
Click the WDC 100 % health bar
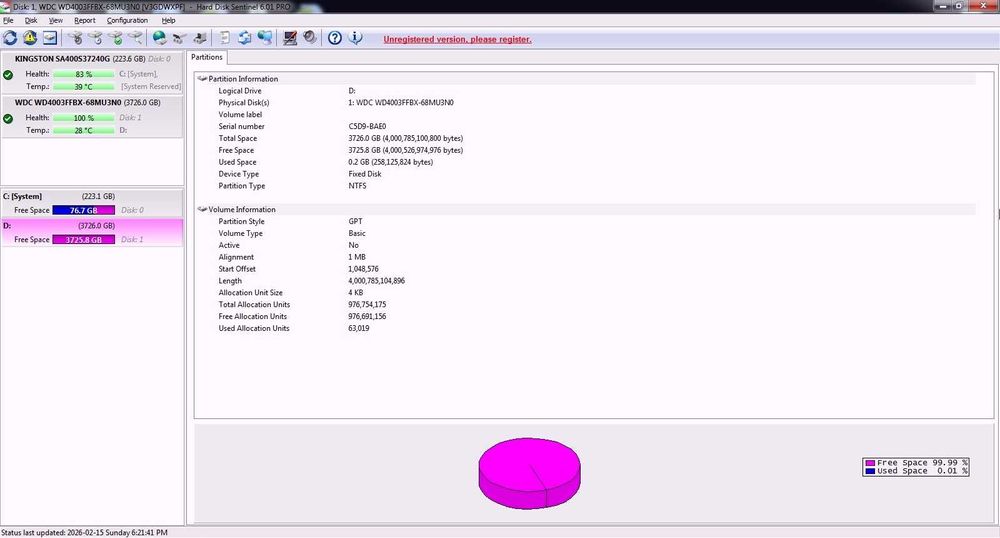tap(84, 118)
